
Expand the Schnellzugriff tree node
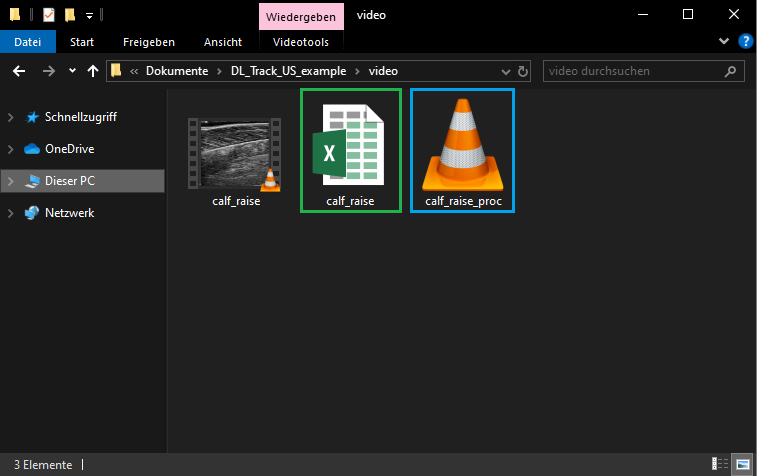pyautogui.click(x=11, y=117)
